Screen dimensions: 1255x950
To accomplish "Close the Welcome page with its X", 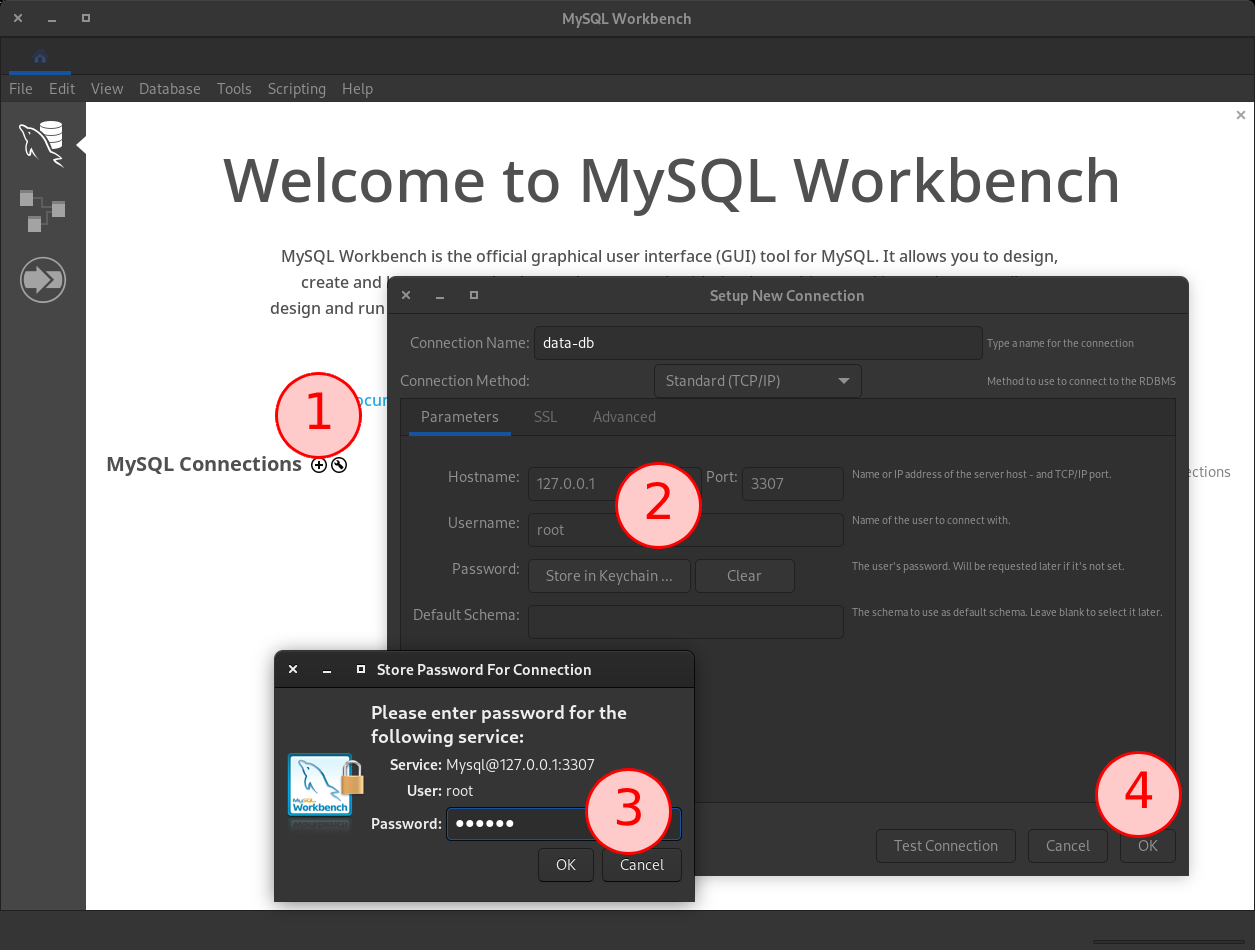I will coord(1240,115).
